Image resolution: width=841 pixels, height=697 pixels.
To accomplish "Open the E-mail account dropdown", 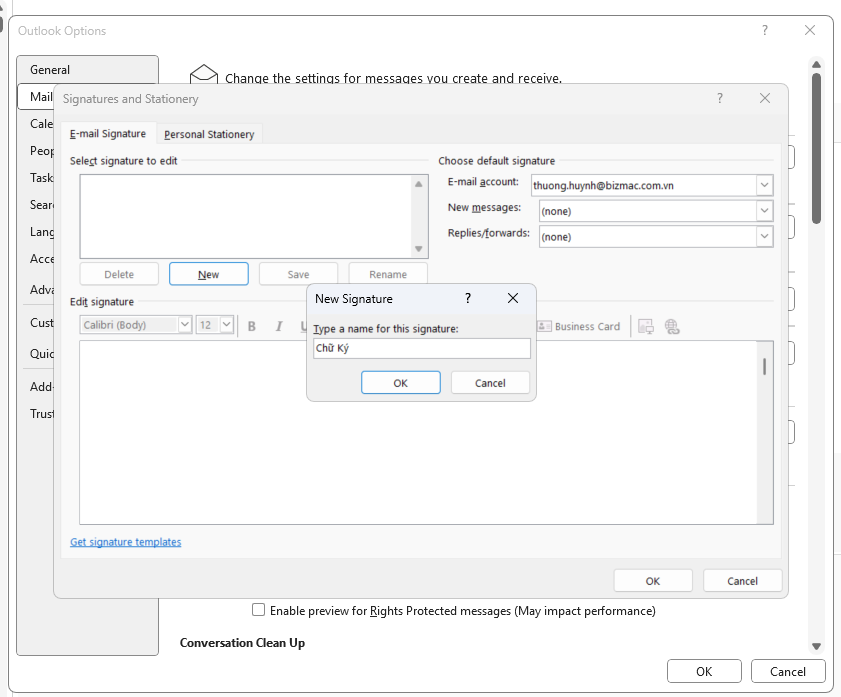I will [x=764, y=185].
